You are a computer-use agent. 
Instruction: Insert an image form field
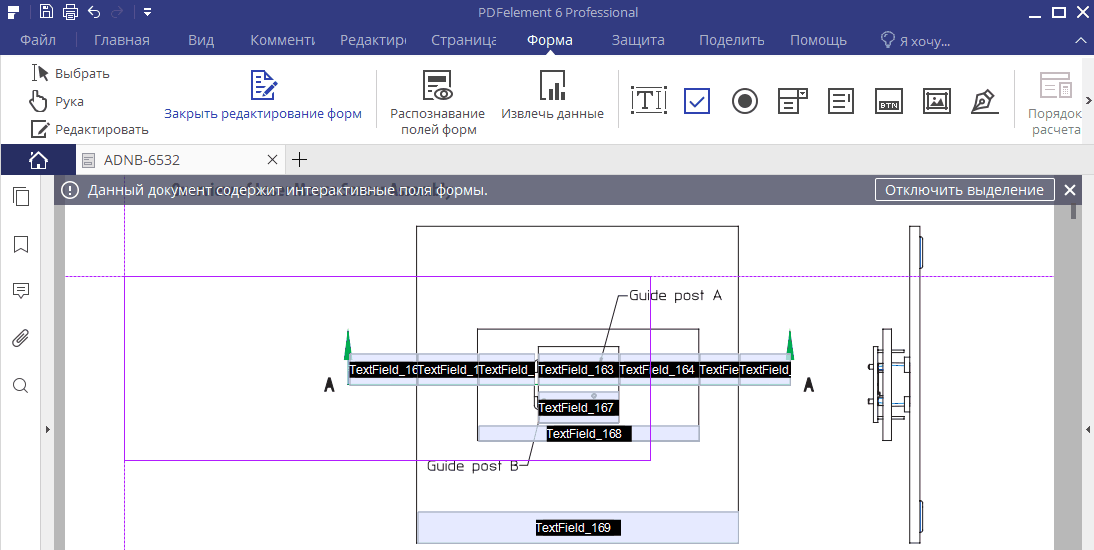pyautogui.click(x=936, y=100)
